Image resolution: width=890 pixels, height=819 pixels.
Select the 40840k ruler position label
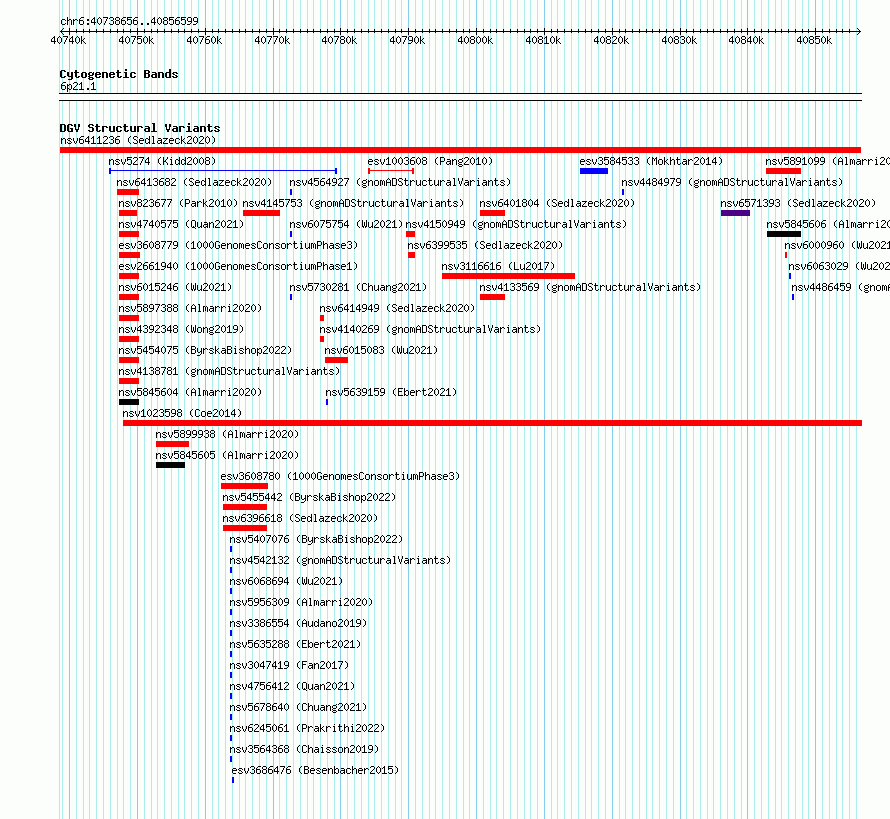tap(746, 40)
